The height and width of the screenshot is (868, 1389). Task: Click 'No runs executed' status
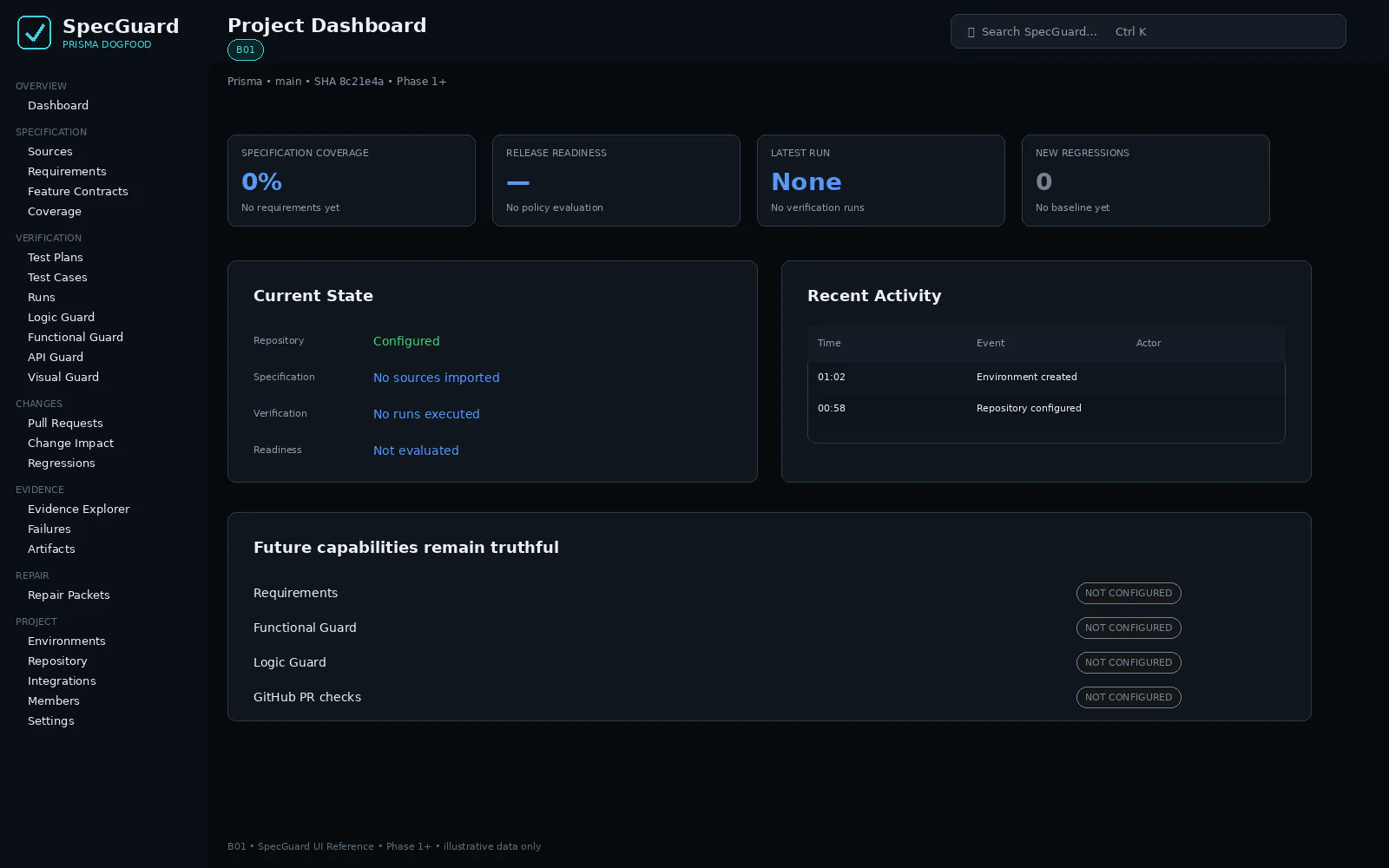426,414
